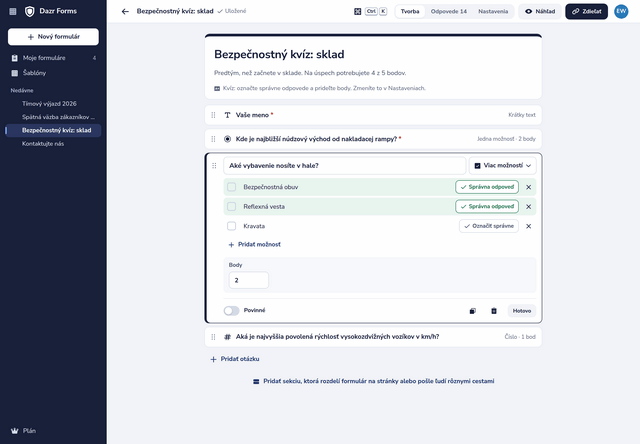Click Pridať možnosť link

click(254, 244)
